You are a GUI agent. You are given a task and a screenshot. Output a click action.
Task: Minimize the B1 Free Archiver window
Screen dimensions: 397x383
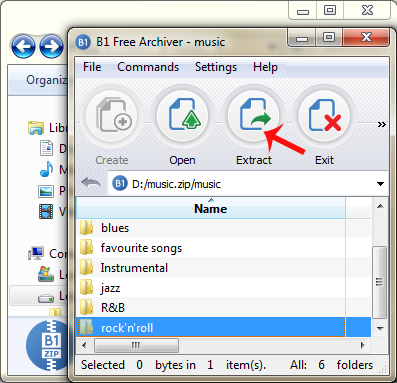[x=302, y=38]
